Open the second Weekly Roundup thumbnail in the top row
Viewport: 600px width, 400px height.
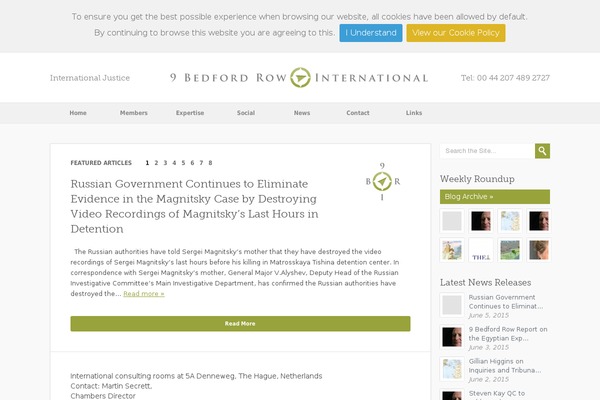(x=481, y=221)
